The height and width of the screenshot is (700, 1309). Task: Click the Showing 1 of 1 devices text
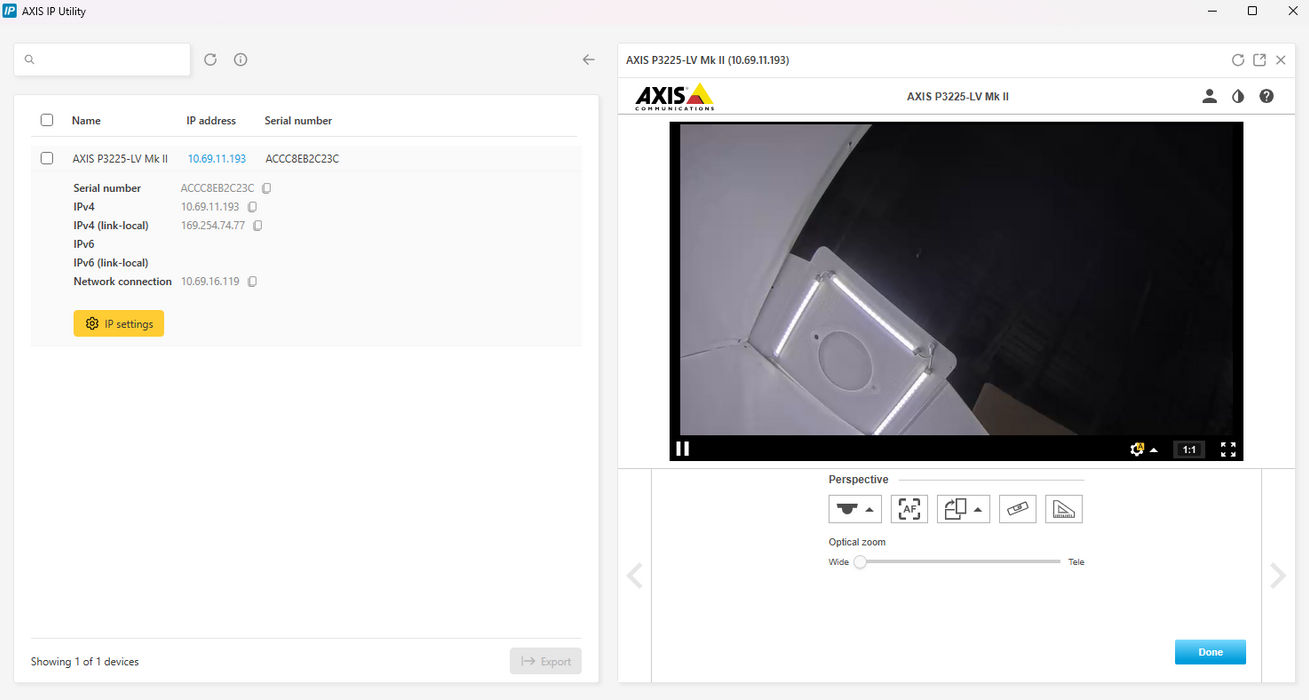tap(85, 662)
